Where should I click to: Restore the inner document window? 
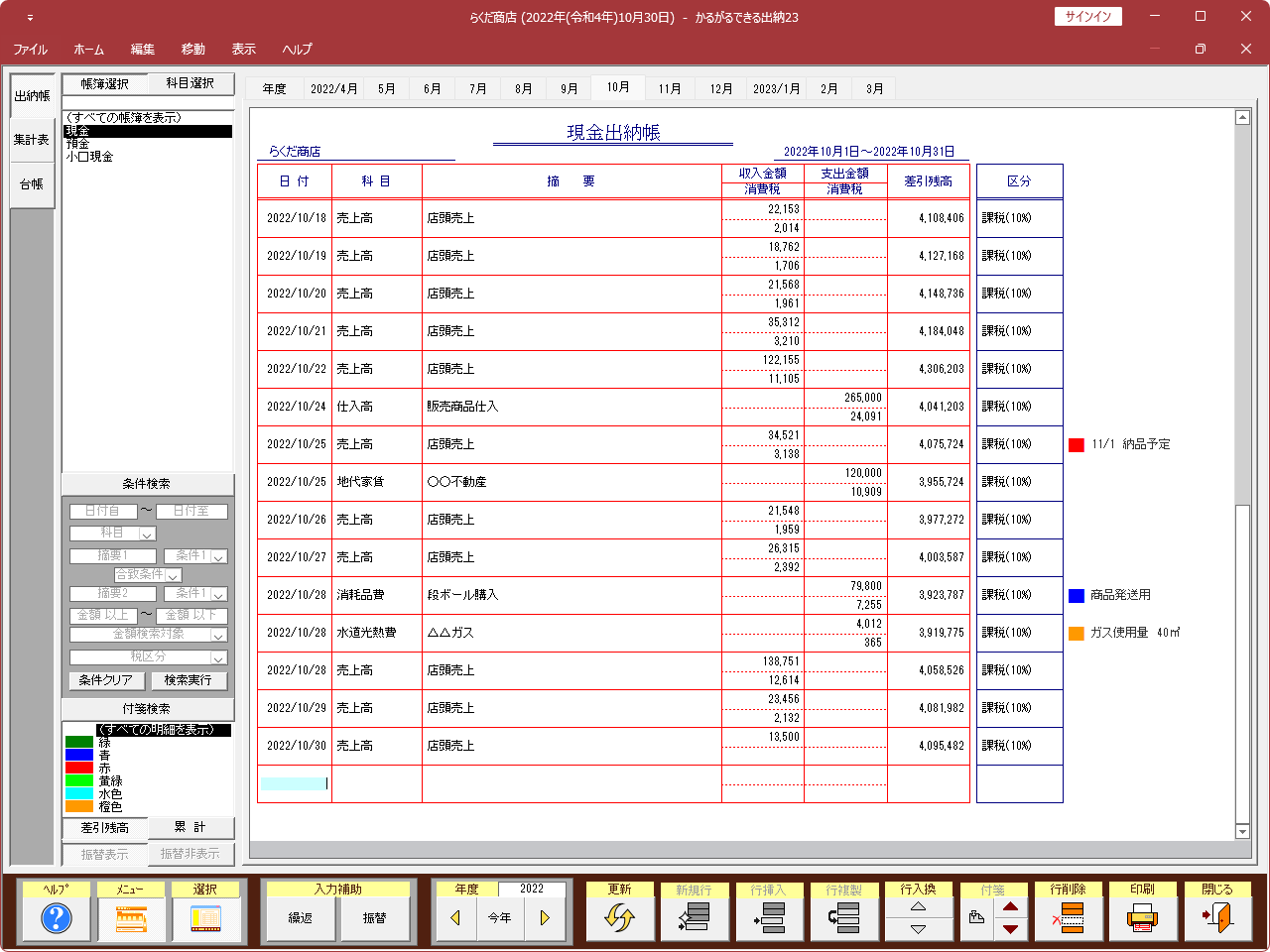(1201, 49)
